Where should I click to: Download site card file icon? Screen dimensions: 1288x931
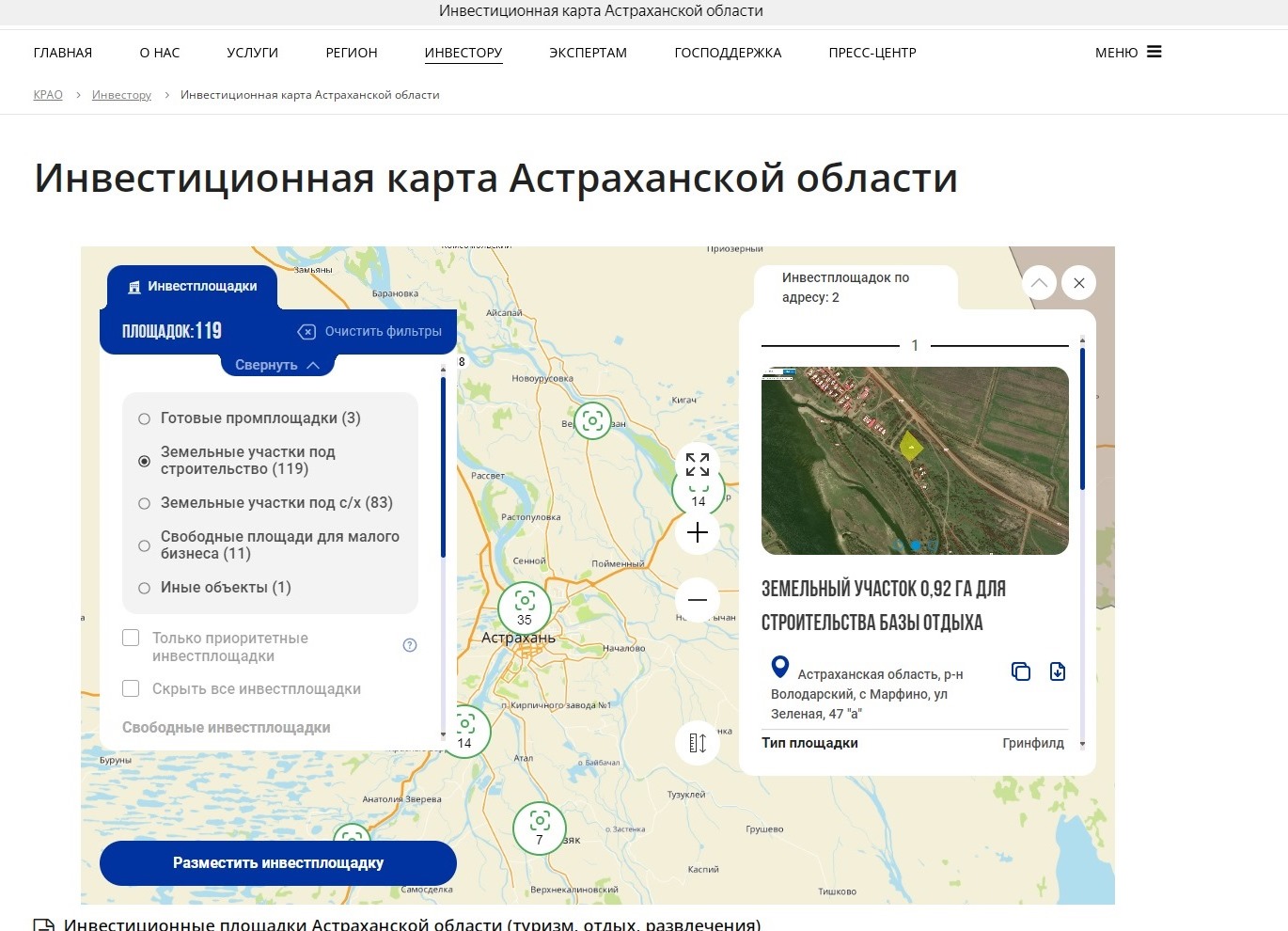[x=1058, y=671]
